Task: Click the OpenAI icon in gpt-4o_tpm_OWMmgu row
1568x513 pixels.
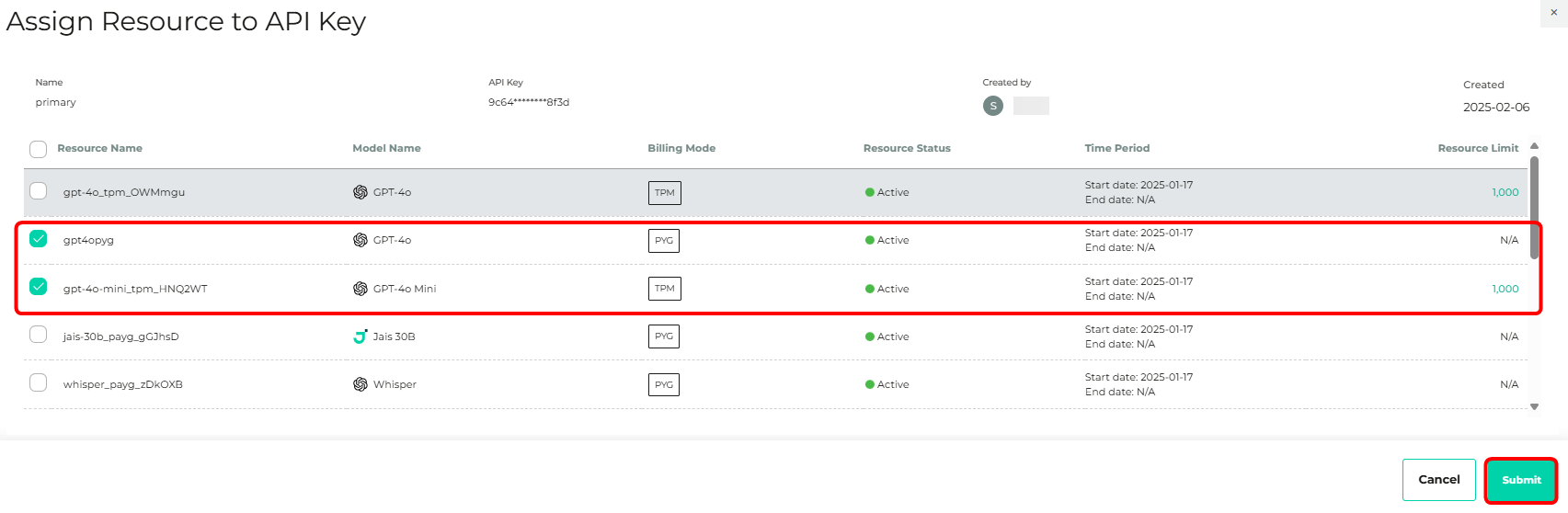Action: 361,192
